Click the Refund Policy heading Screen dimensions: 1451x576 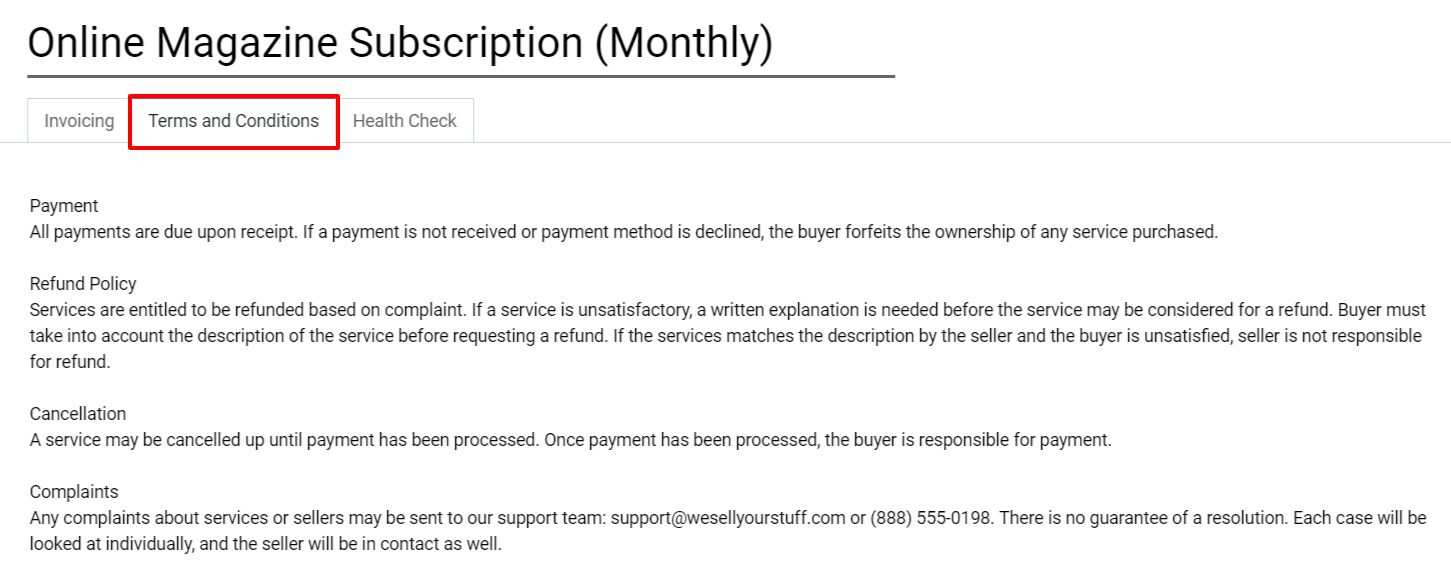pos(83,283)
